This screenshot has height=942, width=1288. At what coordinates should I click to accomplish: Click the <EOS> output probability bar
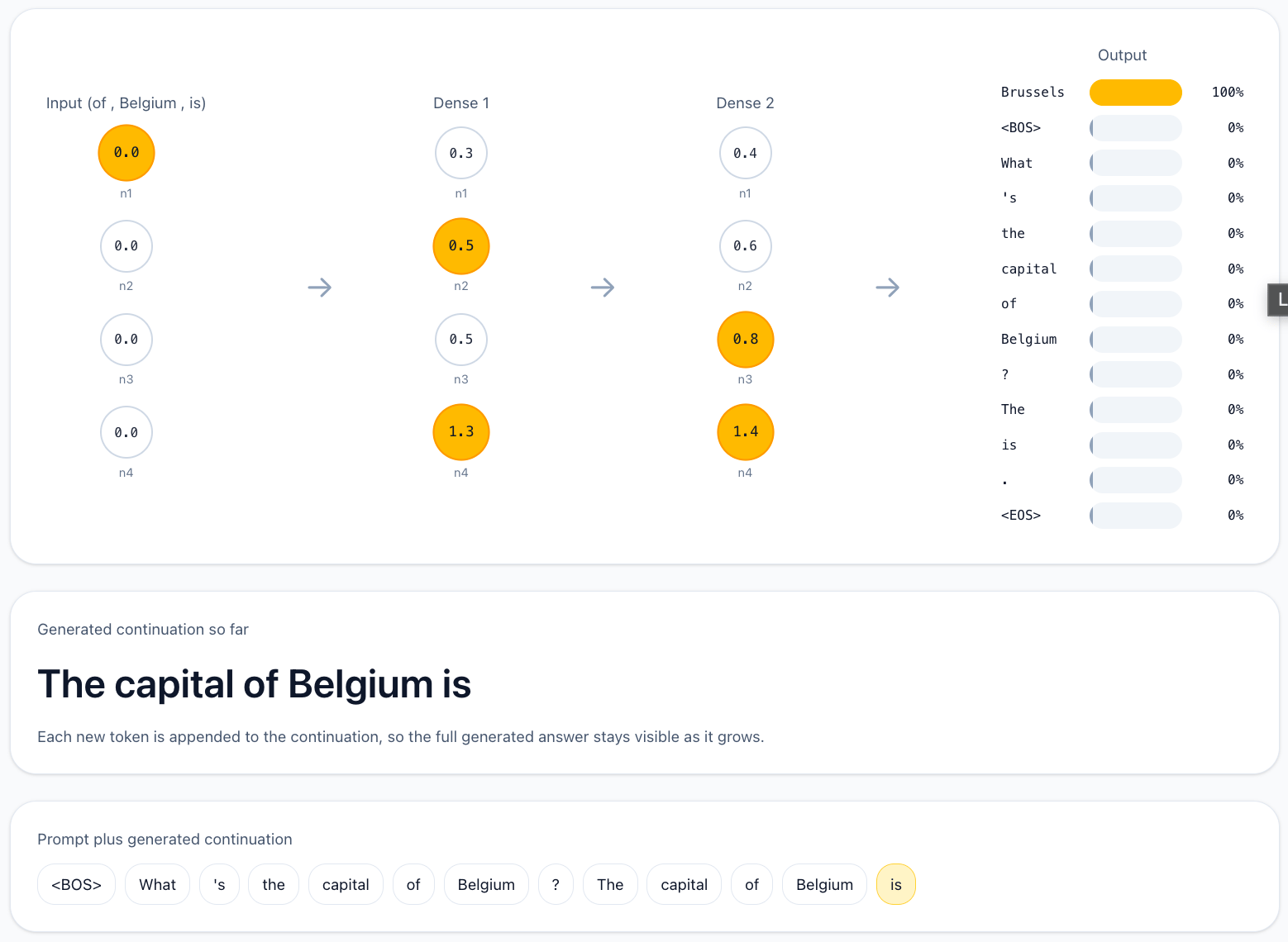pos(1135,516)
